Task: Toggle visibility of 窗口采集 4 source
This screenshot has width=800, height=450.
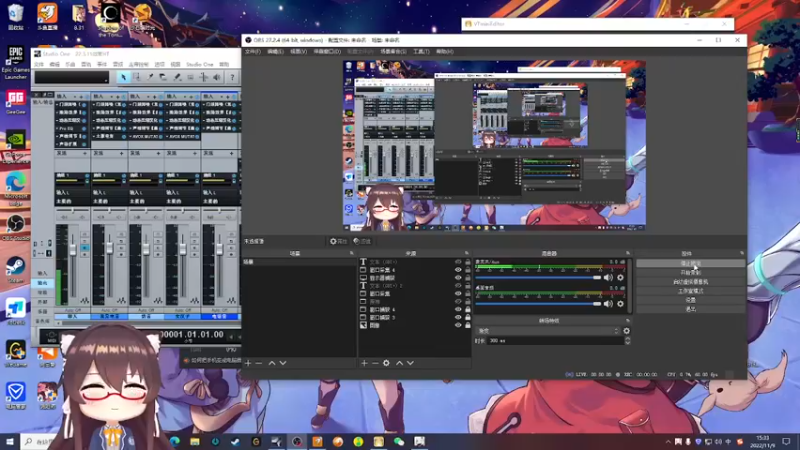Action: 458,269
